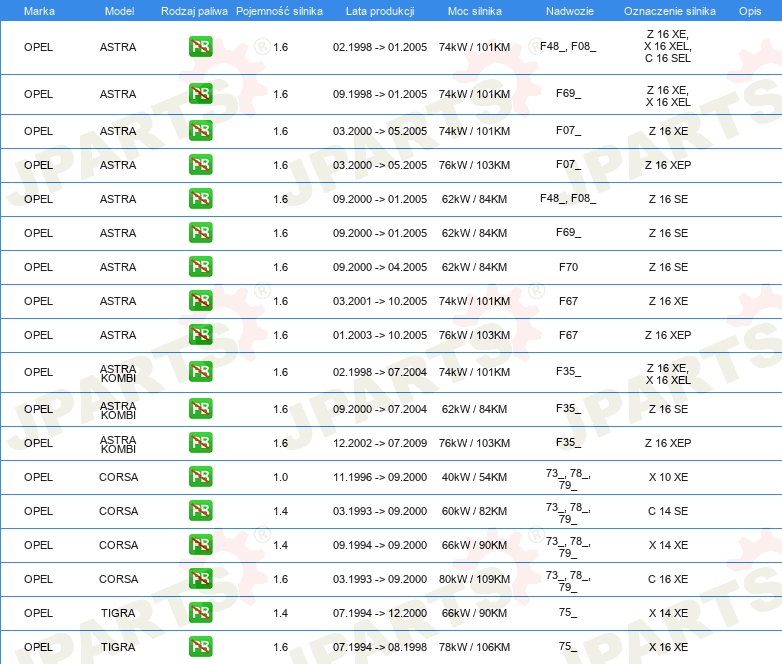The image size is (782, 664).
Task: Click the fuel icon in the TIGRA 1.4 row
Action: pos(200,613)
